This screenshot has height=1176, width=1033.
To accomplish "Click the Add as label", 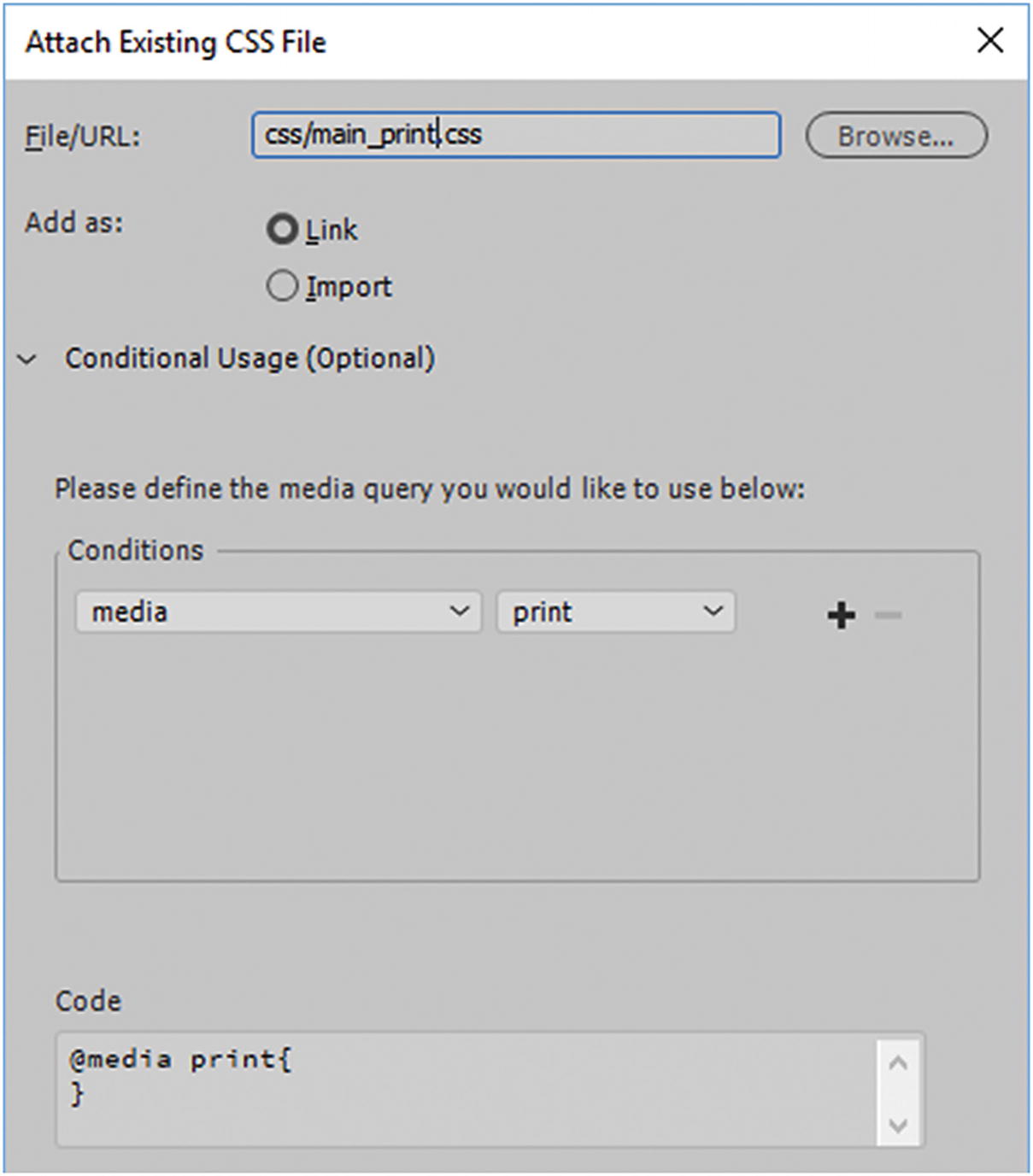I will coord(73,223).
